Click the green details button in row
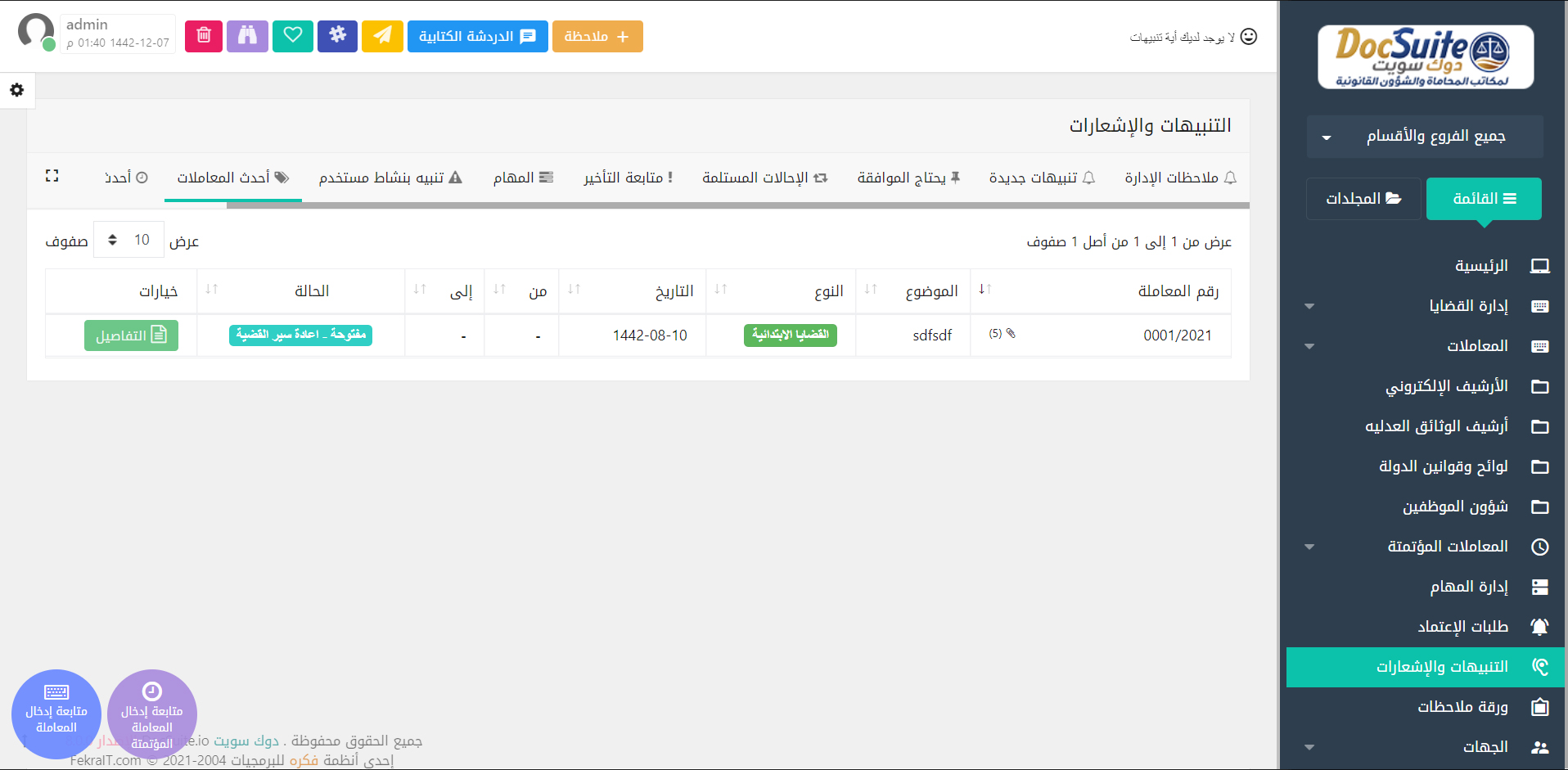The width and height of the screenshot is (1568, 770). click(131, 335)
